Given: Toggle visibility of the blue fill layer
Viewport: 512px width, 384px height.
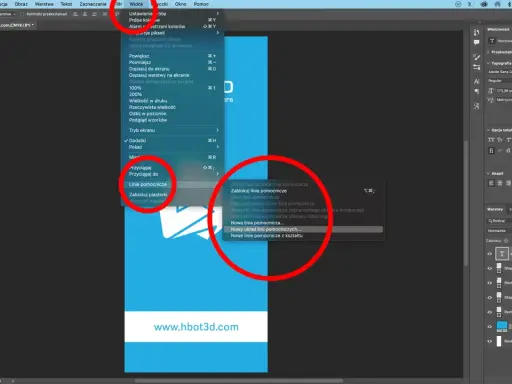Looking at the screenshot, I should (x=490, y=327).
